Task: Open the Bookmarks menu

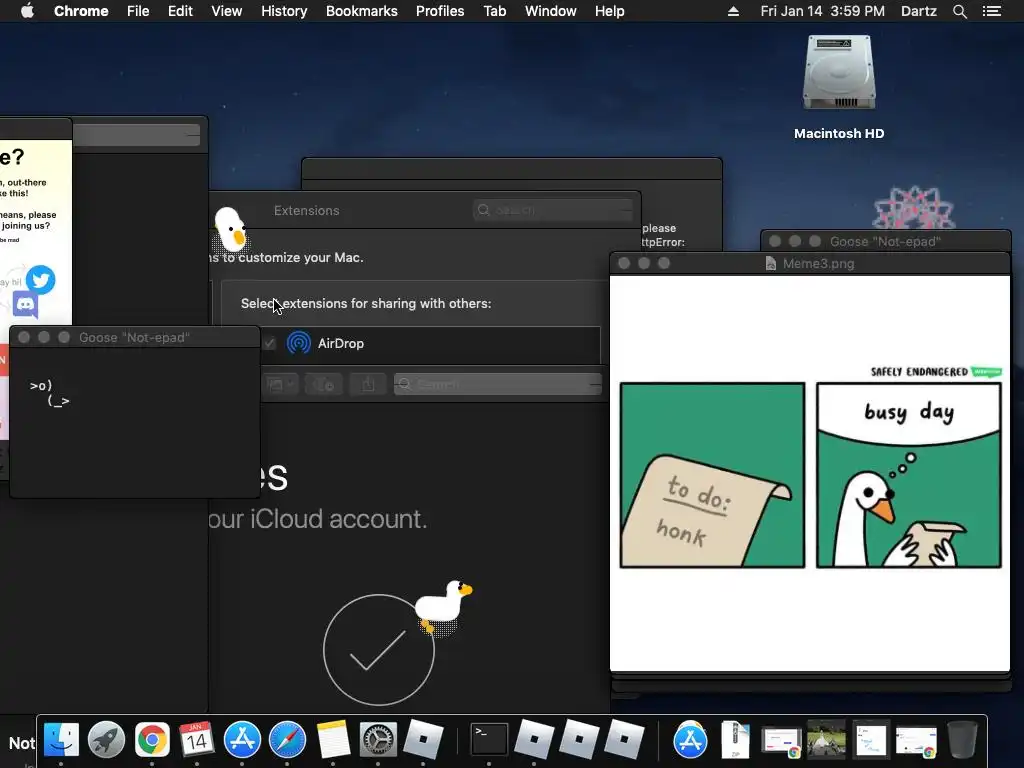Action: (x=362, y=11)
